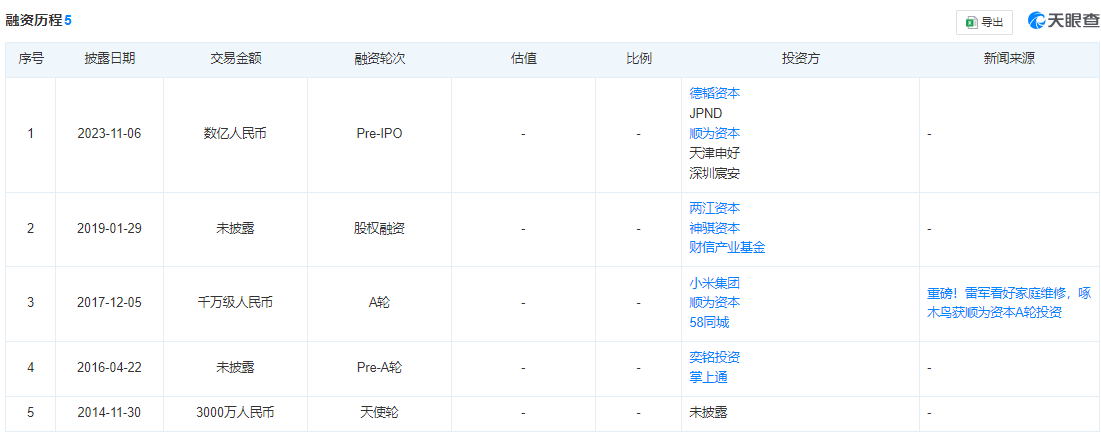Click the 披露日期 column header

point(109,59)
